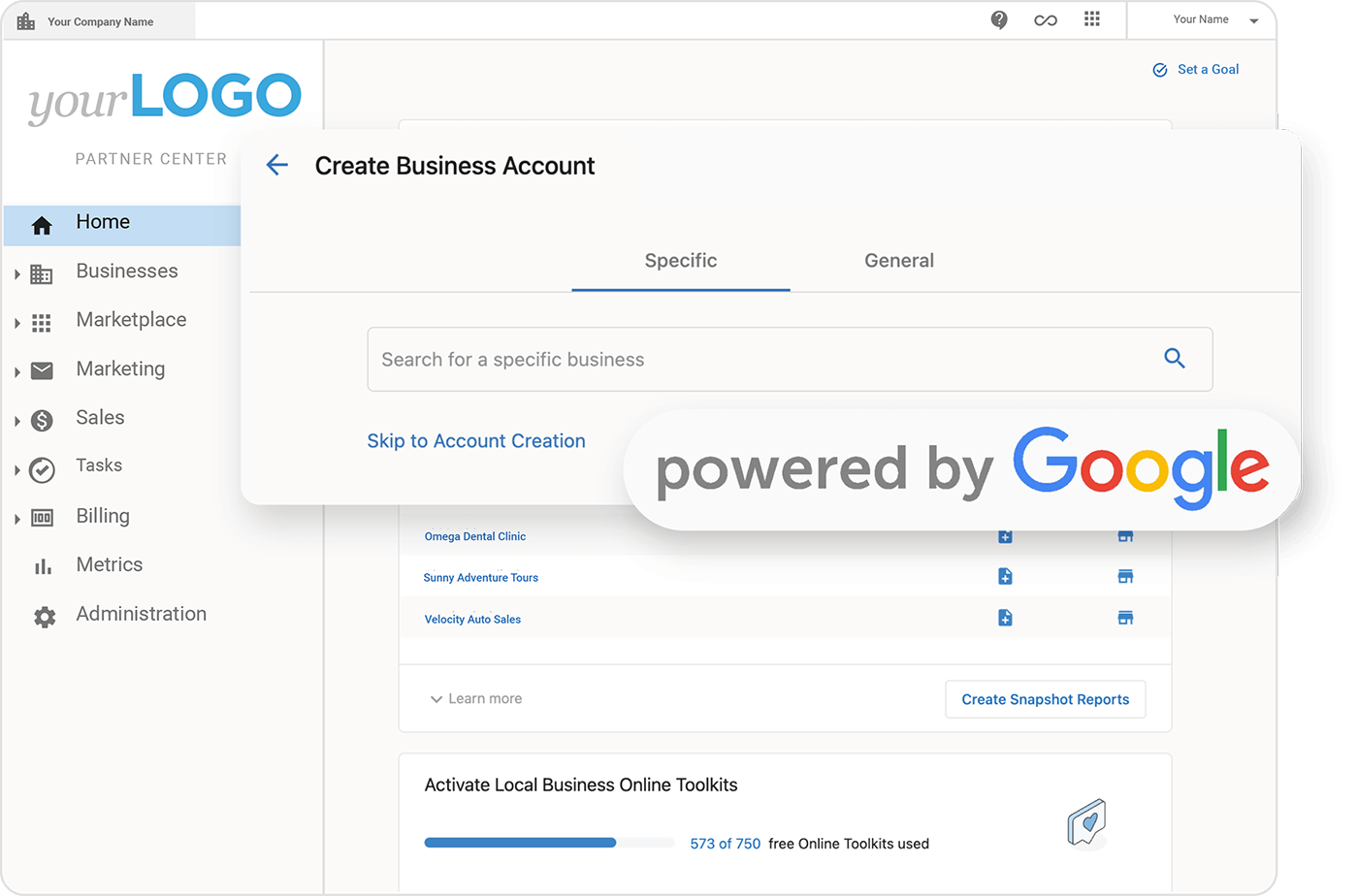Expand the Marketplace menu arrow
The height and width of the screenshot is (896, 1358).
17,324
